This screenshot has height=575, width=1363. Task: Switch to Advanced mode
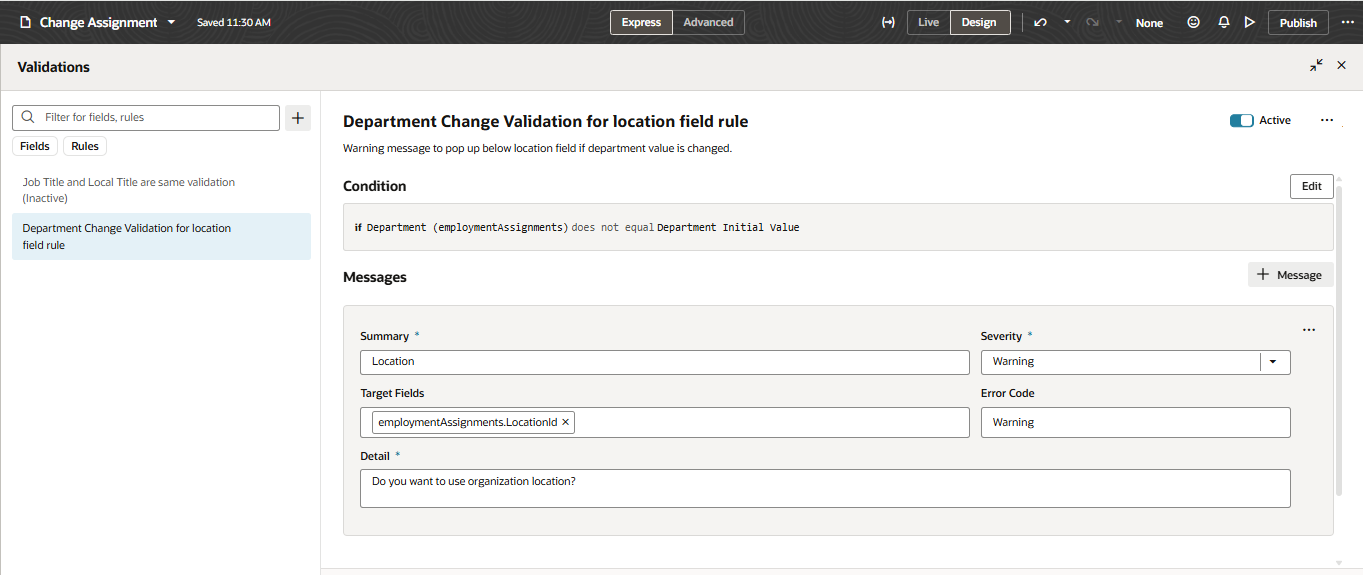[x=708, y=22]
